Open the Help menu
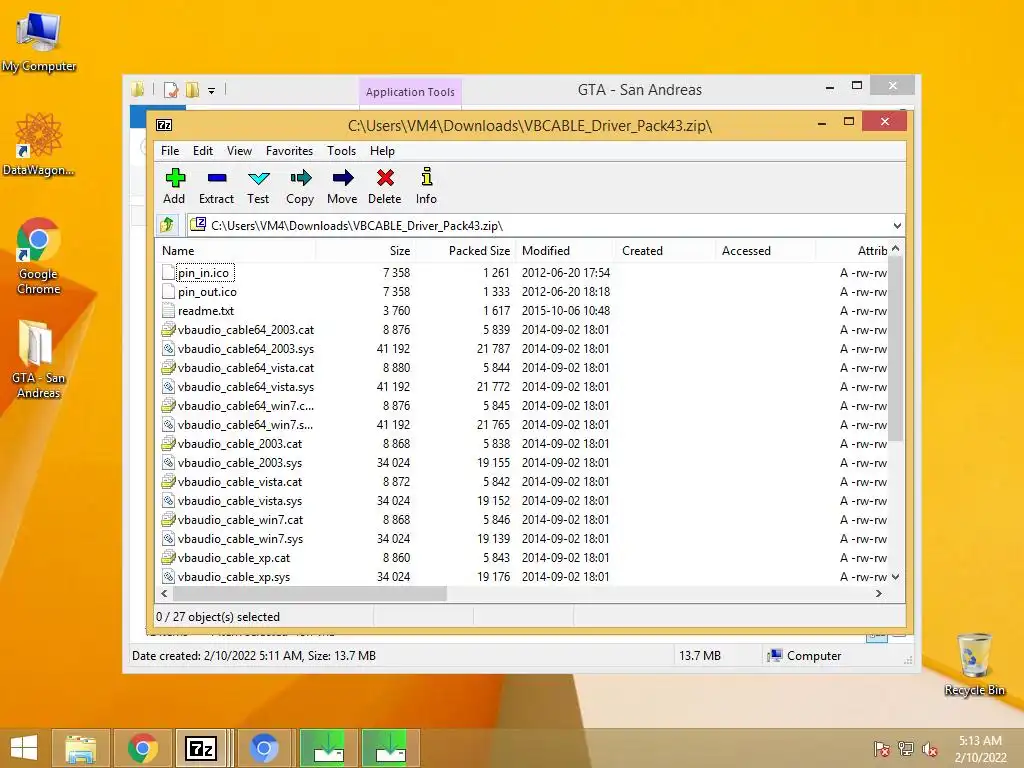 (x=382, y=151)
